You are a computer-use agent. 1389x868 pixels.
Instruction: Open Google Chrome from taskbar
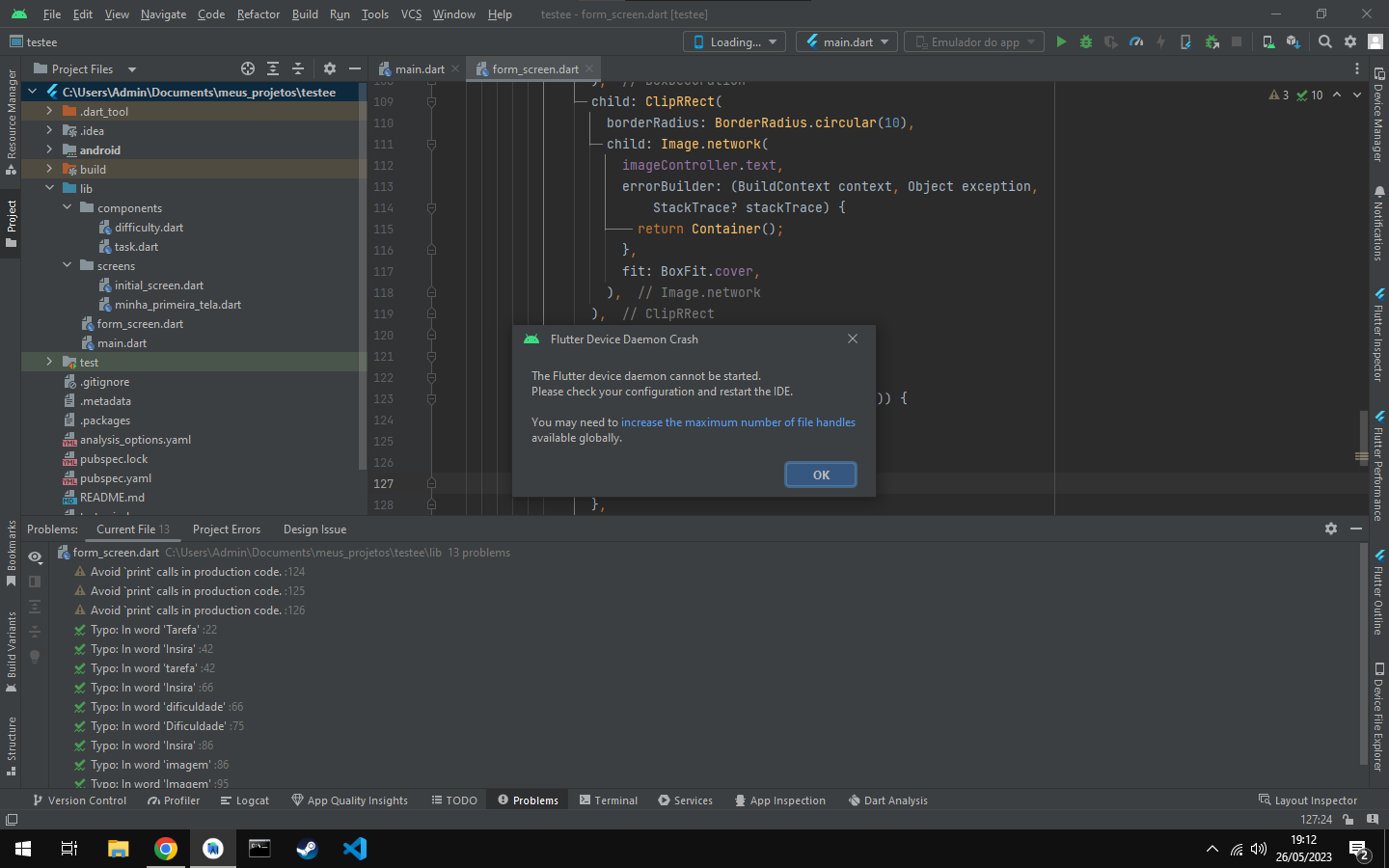tap(166, 849)
